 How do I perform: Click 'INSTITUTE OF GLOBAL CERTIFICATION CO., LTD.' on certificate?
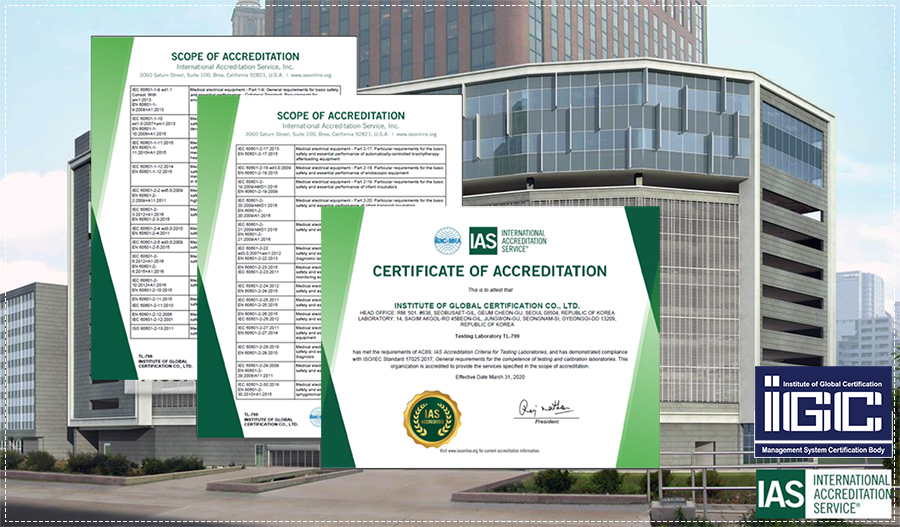pyautogui.click(x=487, y=305)
